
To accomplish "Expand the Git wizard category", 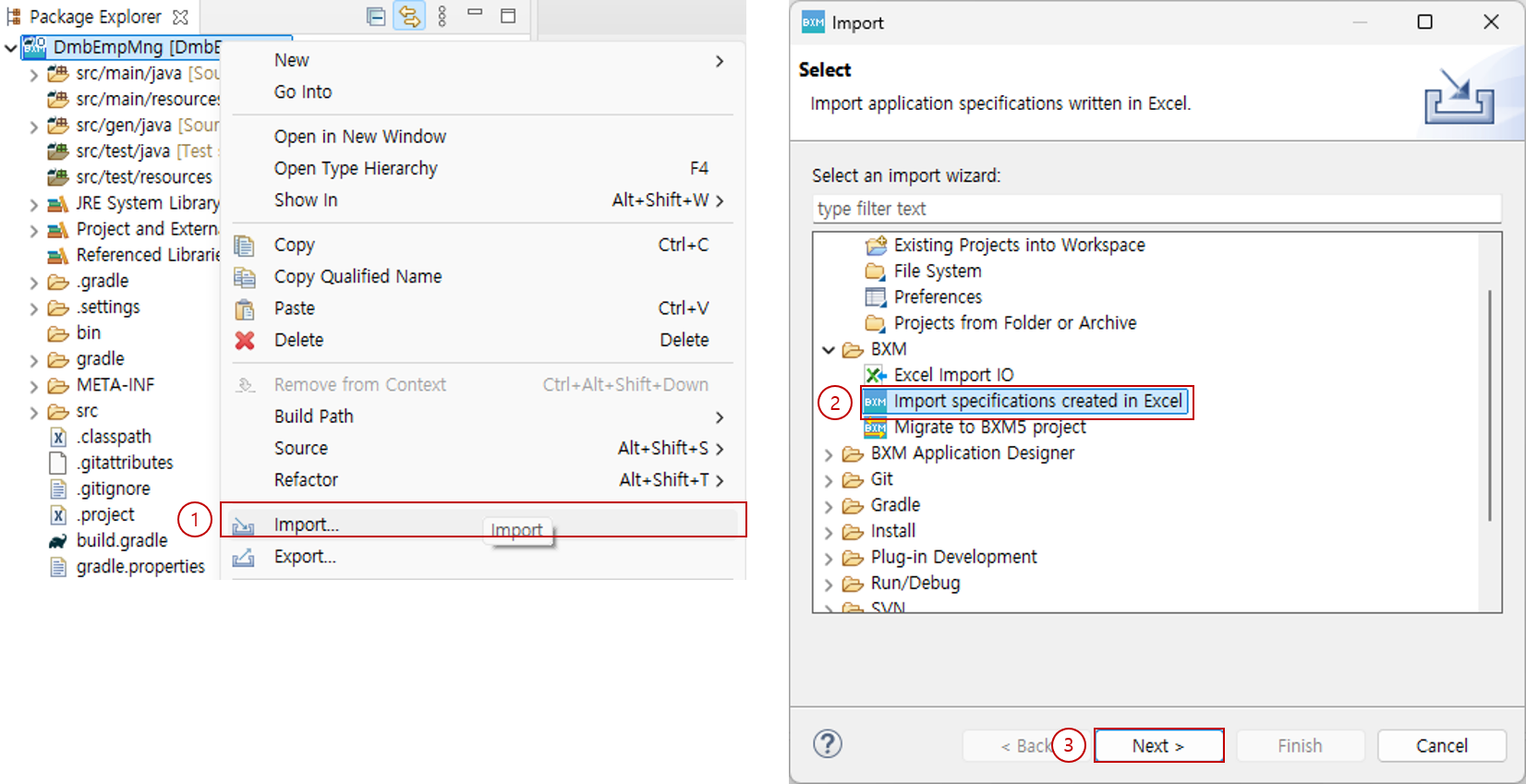I will [829, 480].
